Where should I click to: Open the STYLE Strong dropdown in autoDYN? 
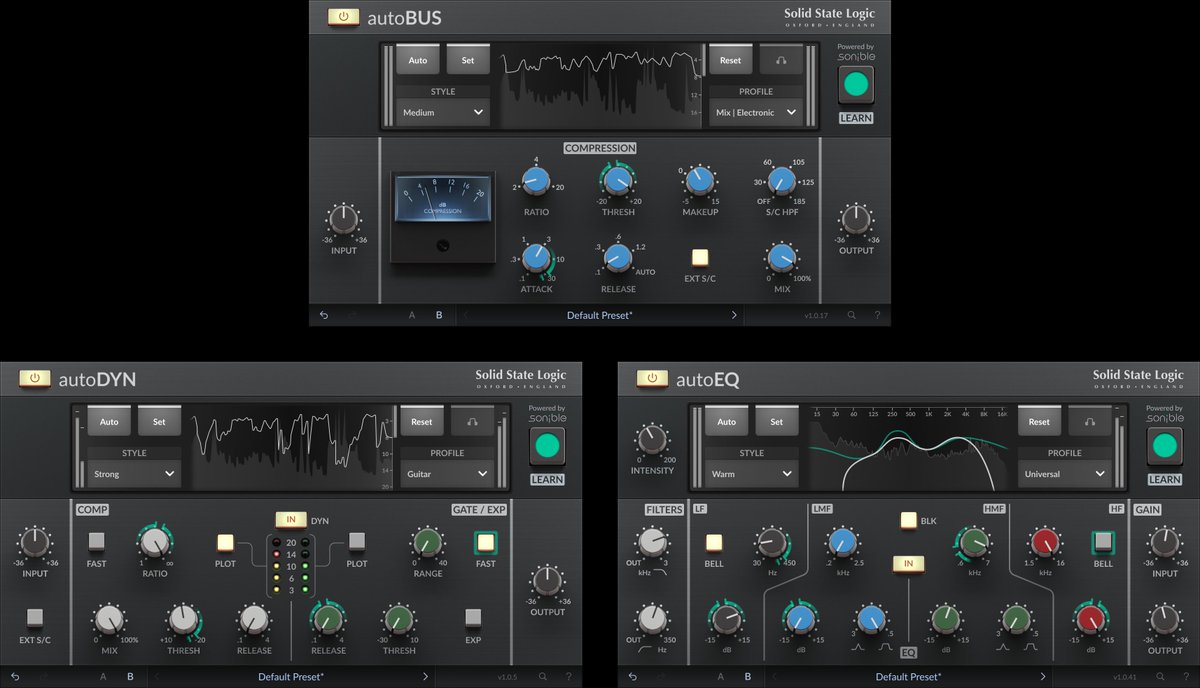pyautogui.click(x=134, y=474)
